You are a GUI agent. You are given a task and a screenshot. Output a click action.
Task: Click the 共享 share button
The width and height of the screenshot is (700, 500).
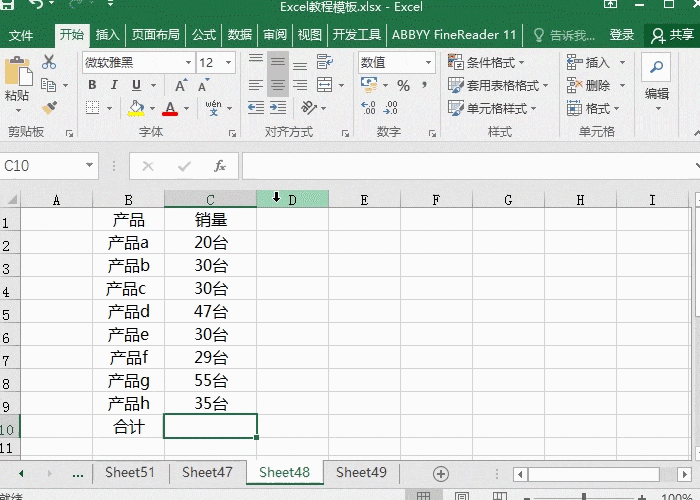(674, 34)
